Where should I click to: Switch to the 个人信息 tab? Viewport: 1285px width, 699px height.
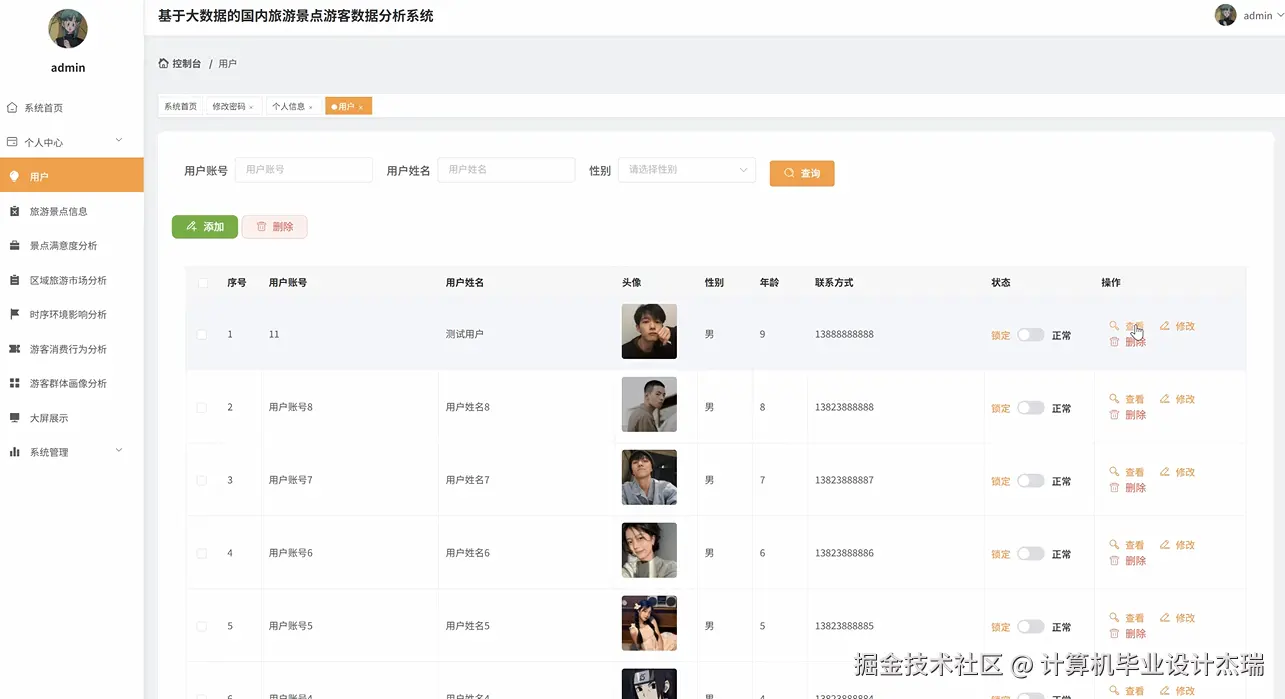(293, 106)
